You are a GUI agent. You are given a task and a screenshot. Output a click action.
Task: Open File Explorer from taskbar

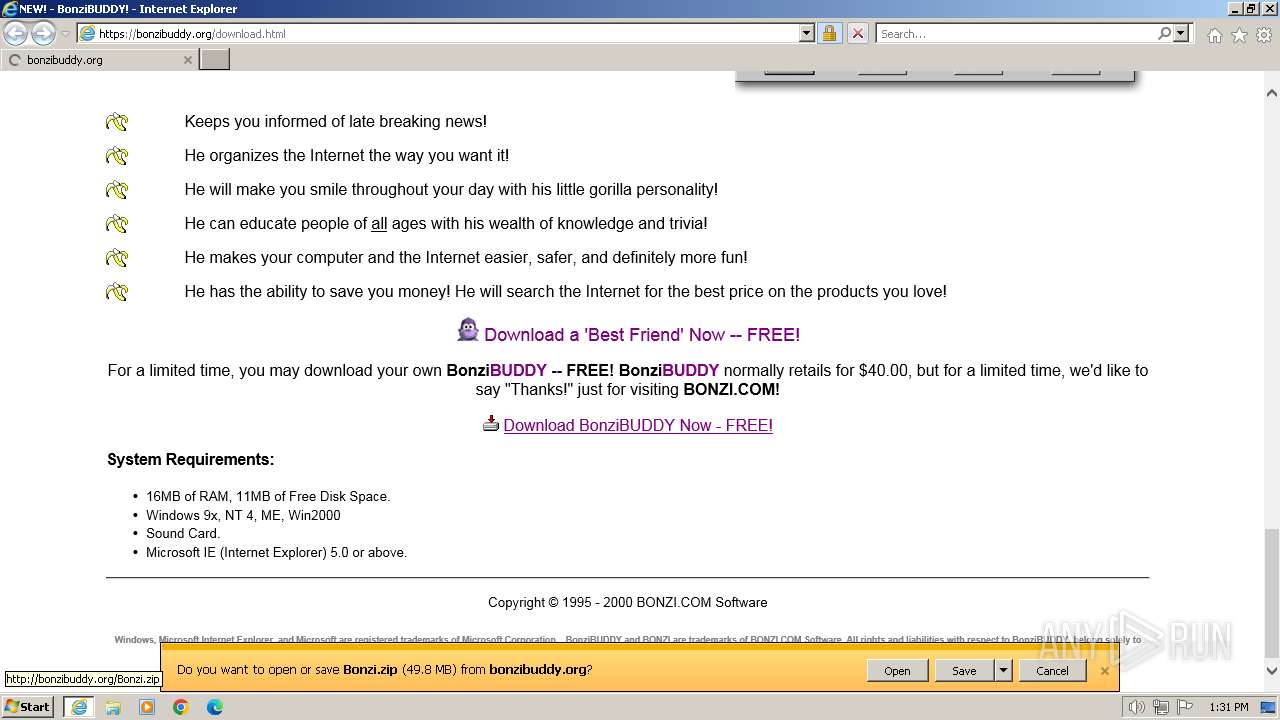113,707
